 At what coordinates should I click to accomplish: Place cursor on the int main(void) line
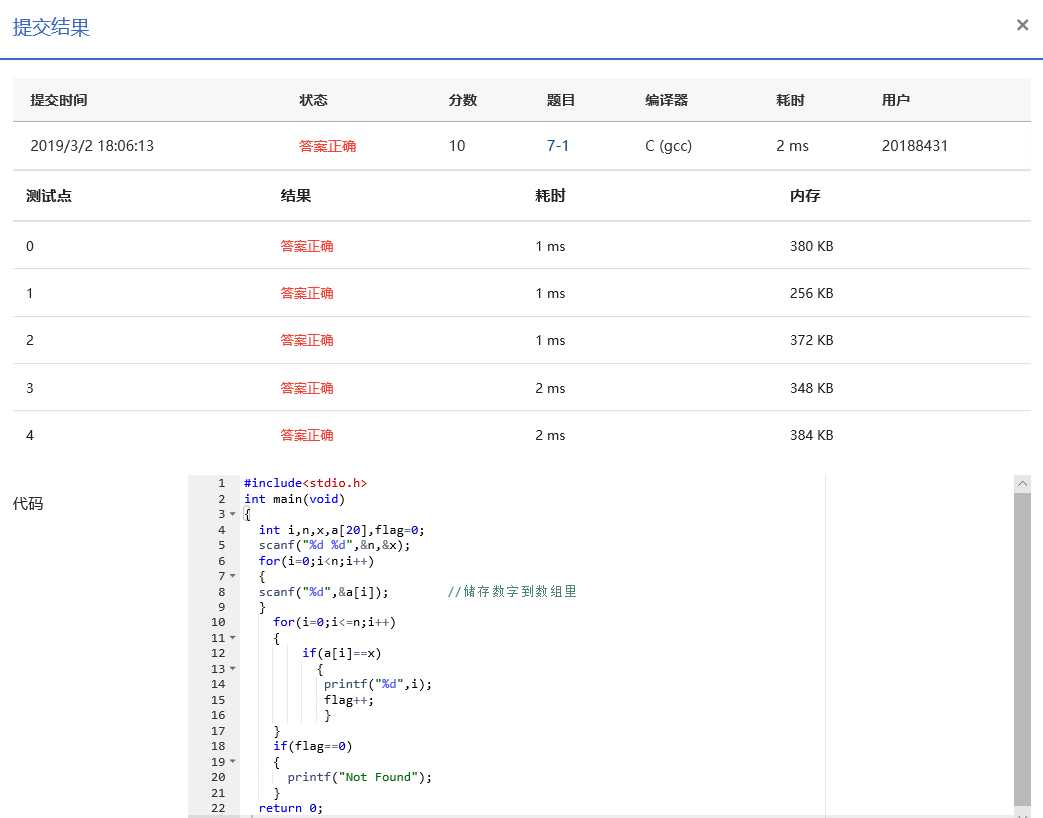294,499
